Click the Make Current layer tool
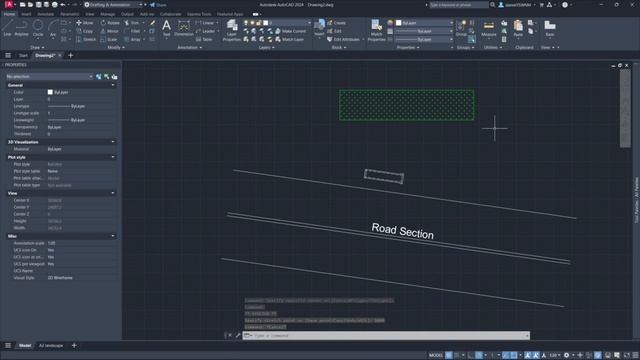This screenshot has width=640, height=360. pos(290,31)
